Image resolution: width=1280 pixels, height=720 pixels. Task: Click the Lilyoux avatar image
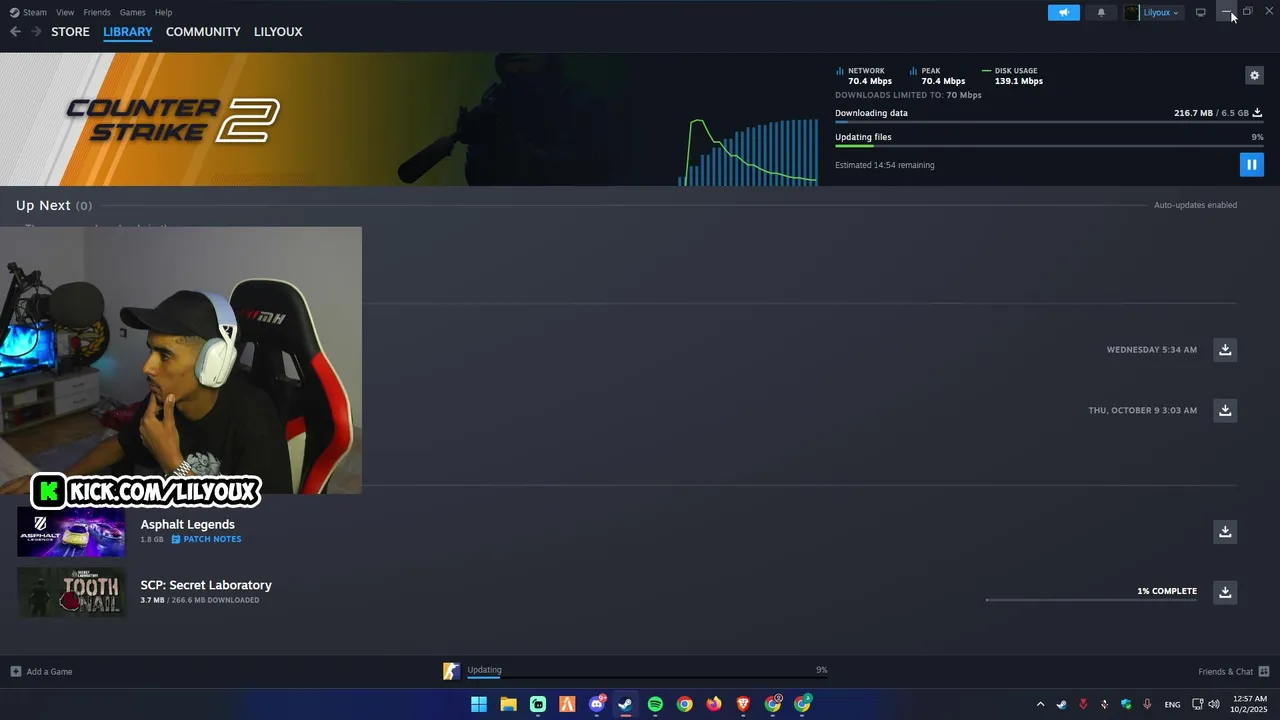click(x=1132, y=12)
